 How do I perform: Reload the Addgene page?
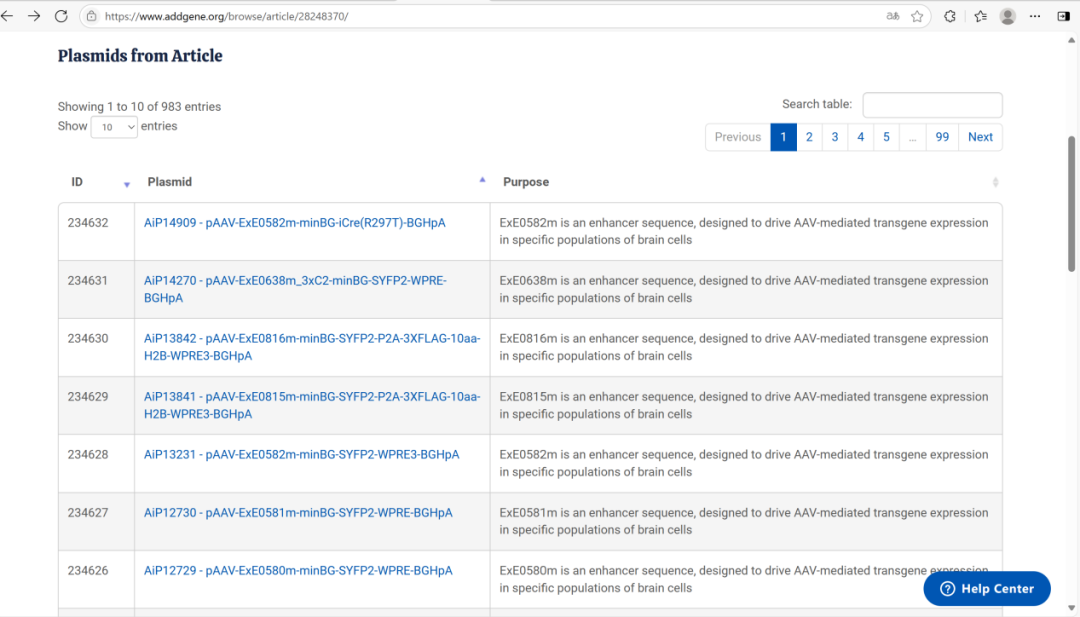coord(61,16)
